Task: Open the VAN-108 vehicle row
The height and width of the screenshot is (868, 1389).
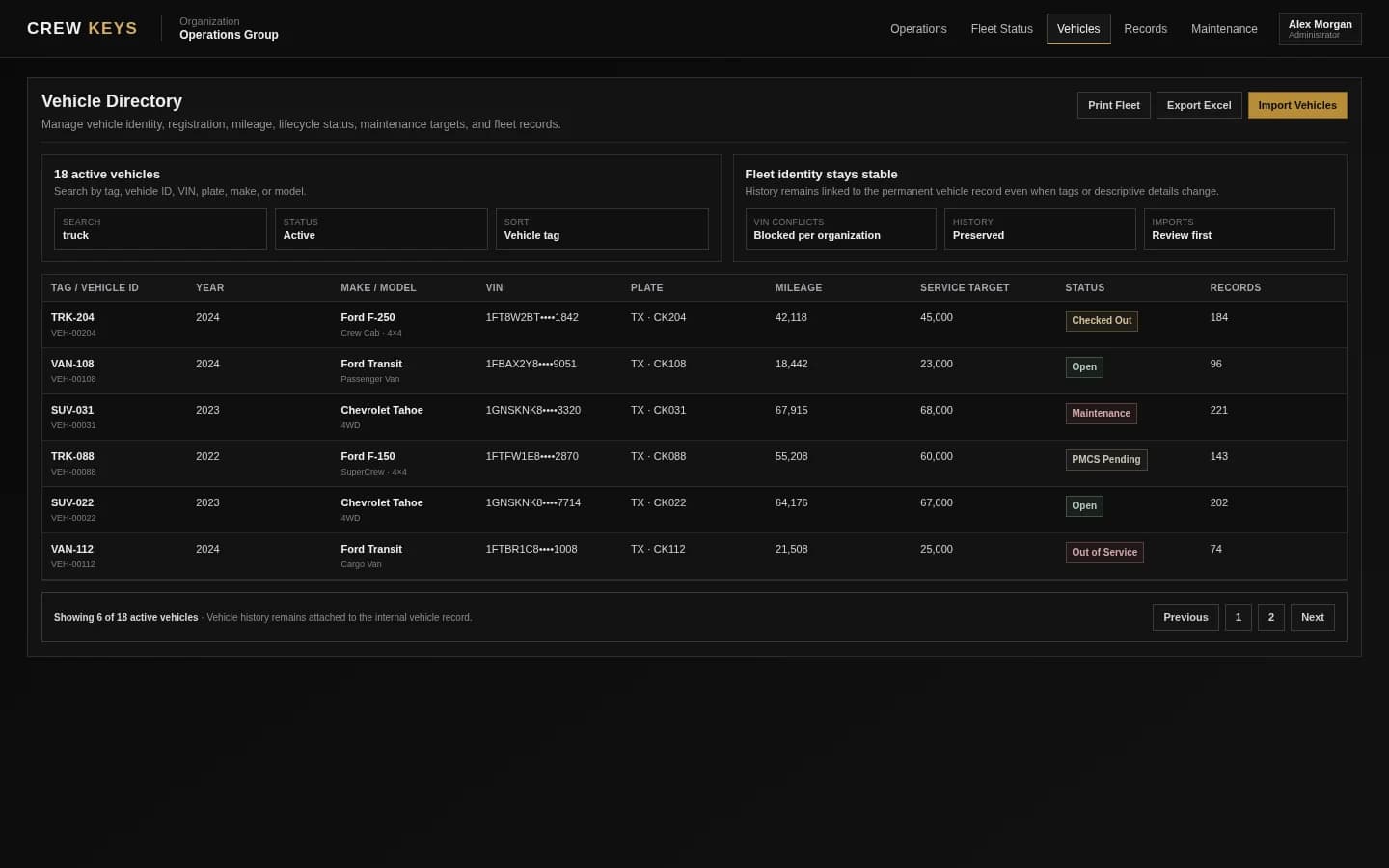Action: [694, 371]
